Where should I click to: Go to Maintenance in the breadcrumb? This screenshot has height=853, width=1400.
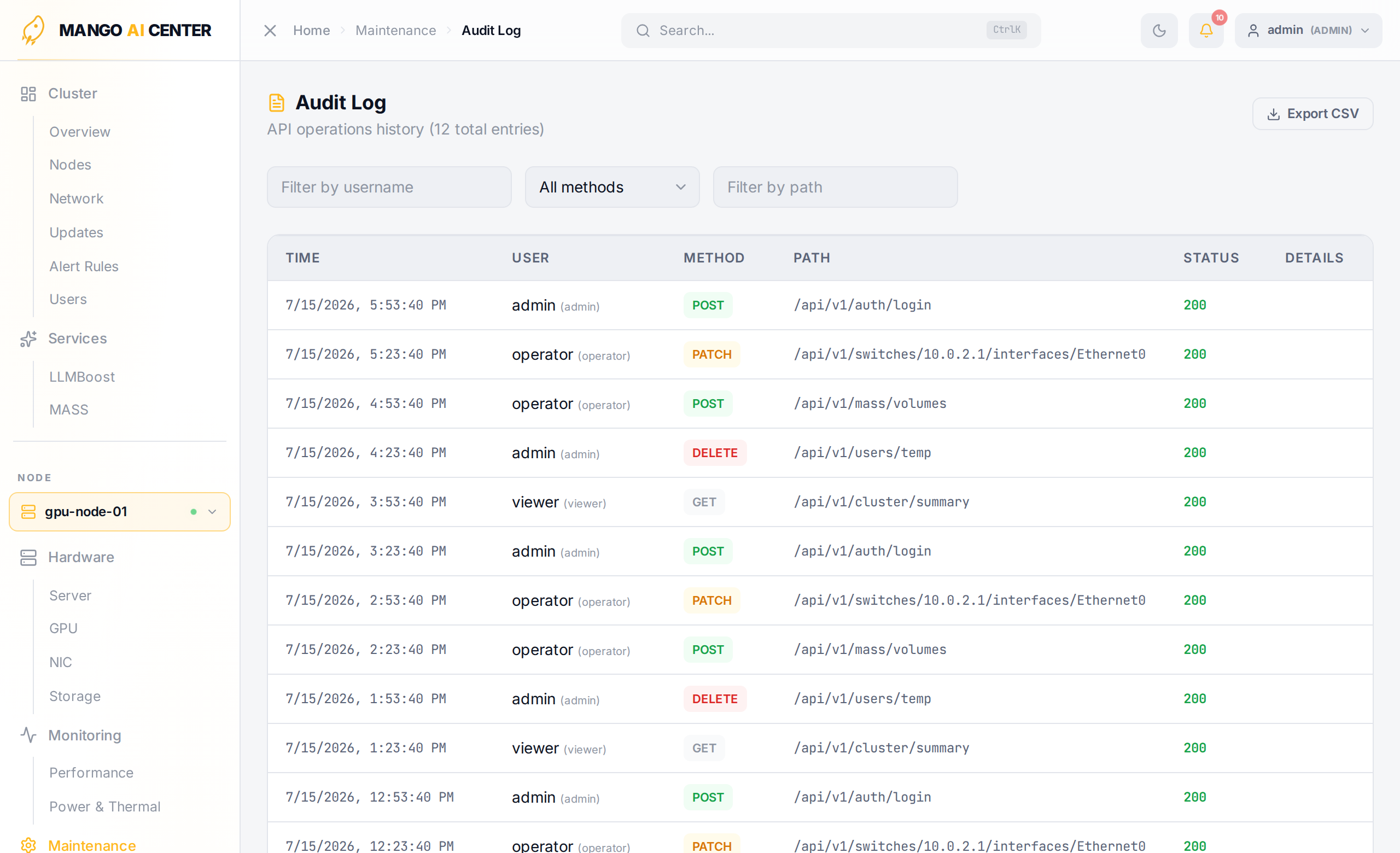[x=395, y=30]
